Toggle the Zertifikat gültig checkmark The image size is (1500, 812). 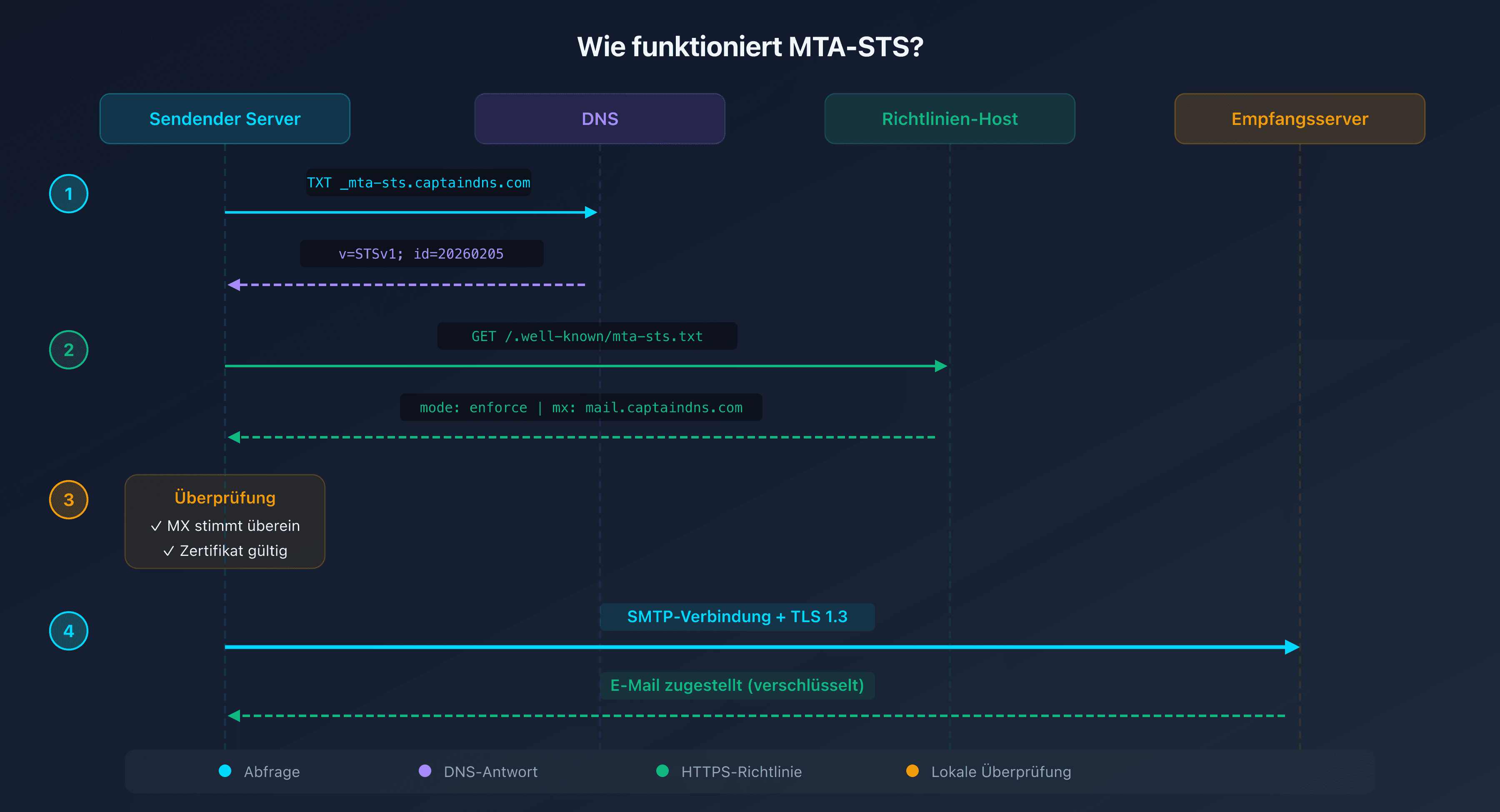(168, 550)
